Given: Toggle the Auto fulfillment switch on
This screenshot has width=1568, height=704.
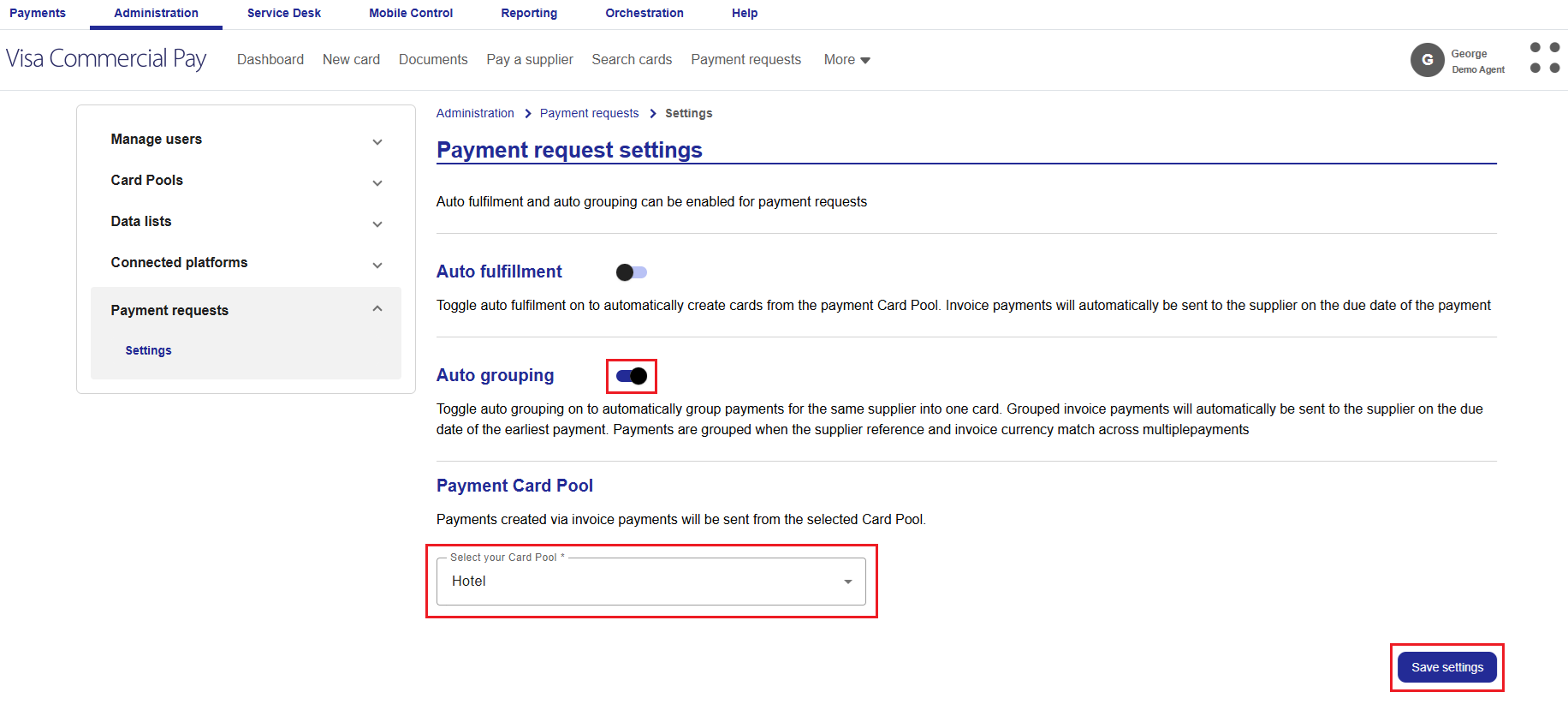Looking at the screenshot, I should (x=632, y=272).
